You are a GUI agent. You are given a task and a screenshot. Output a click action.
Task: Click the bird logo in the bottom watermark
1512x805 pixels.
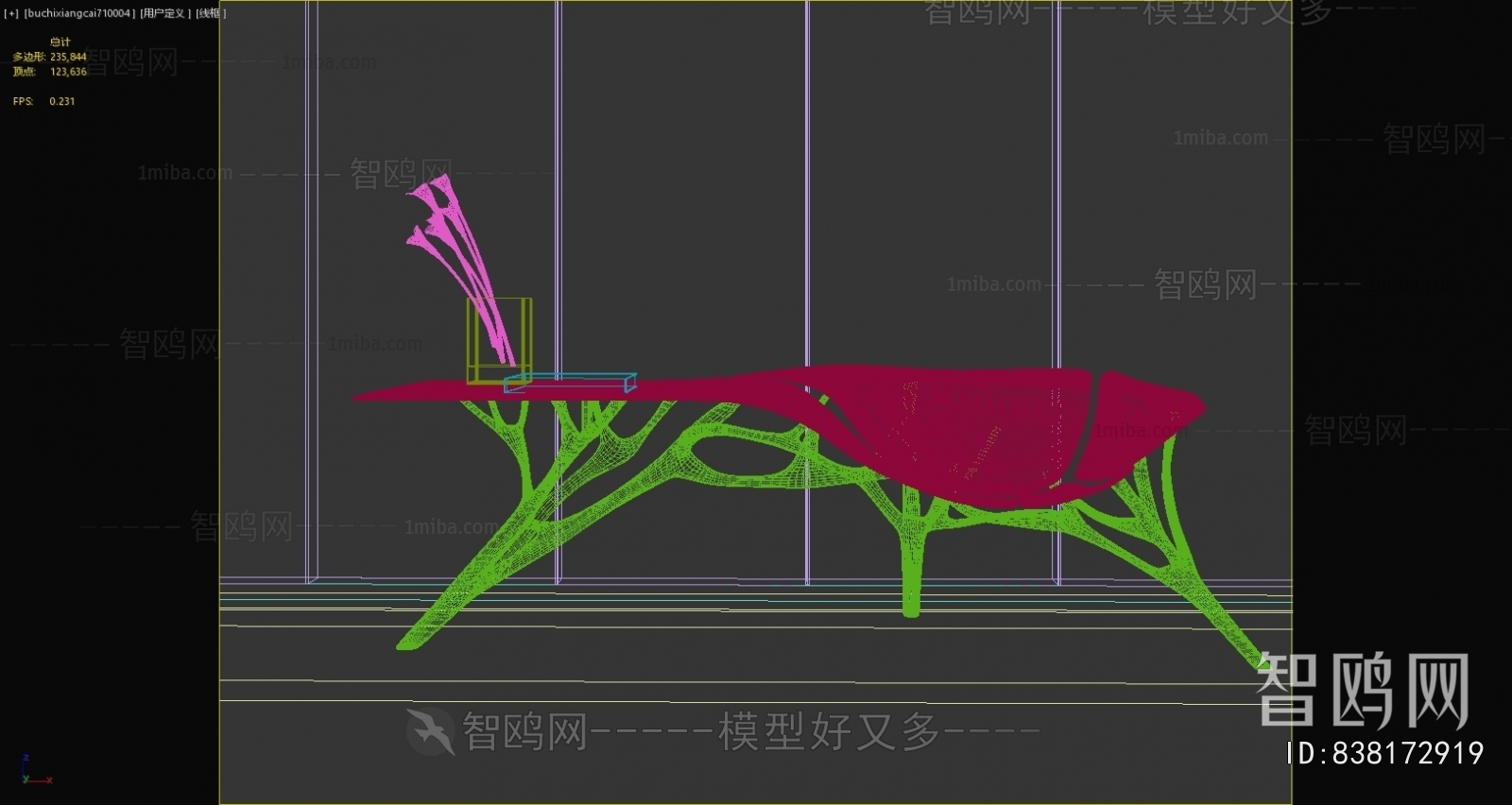pyautogui.click(x=431, y=731)
